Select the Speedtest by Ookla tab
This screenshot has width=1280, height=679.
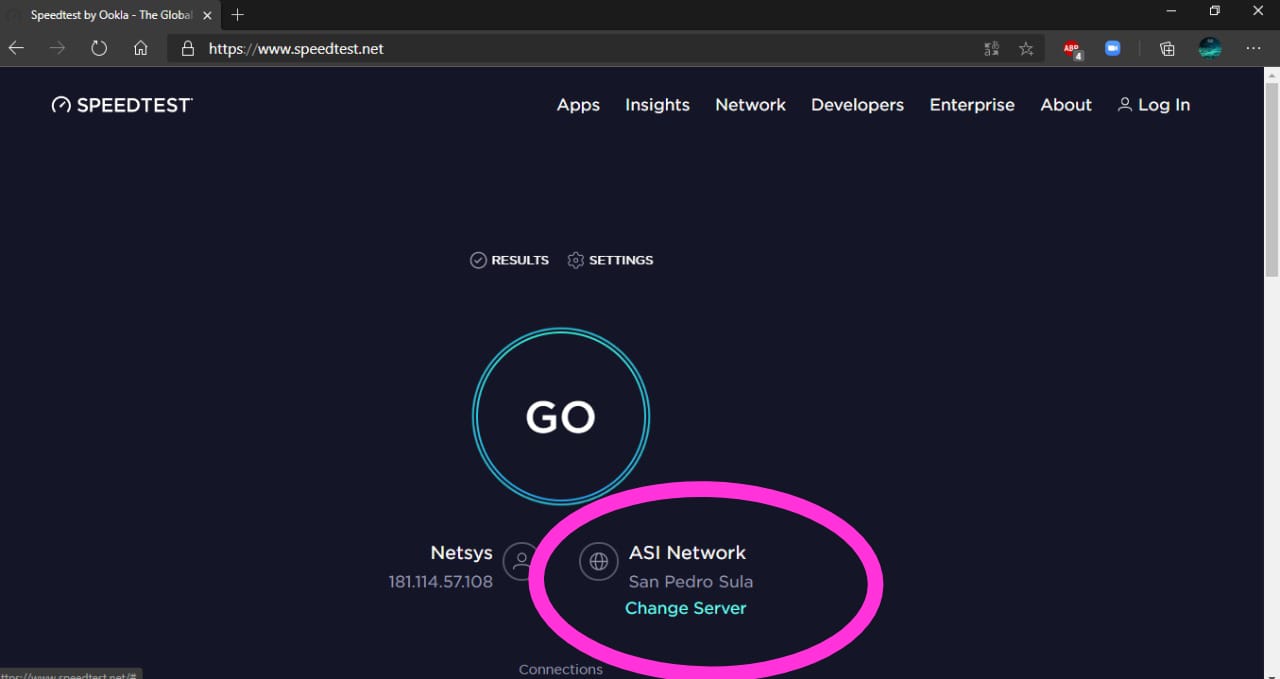(x=108, y=15)
